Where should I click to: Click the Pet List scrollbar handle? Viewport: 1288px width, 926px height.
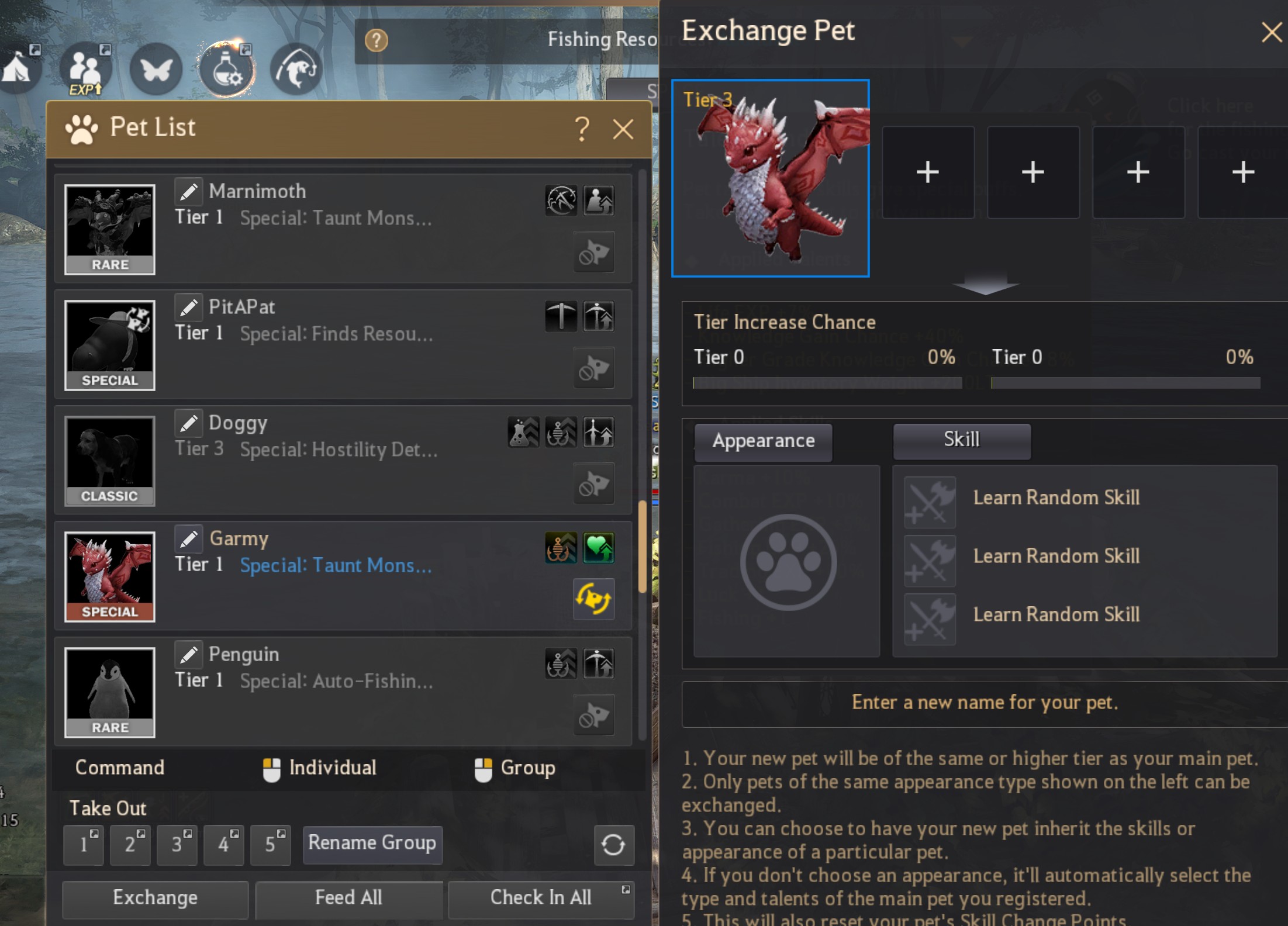click(x=642, y=546)
